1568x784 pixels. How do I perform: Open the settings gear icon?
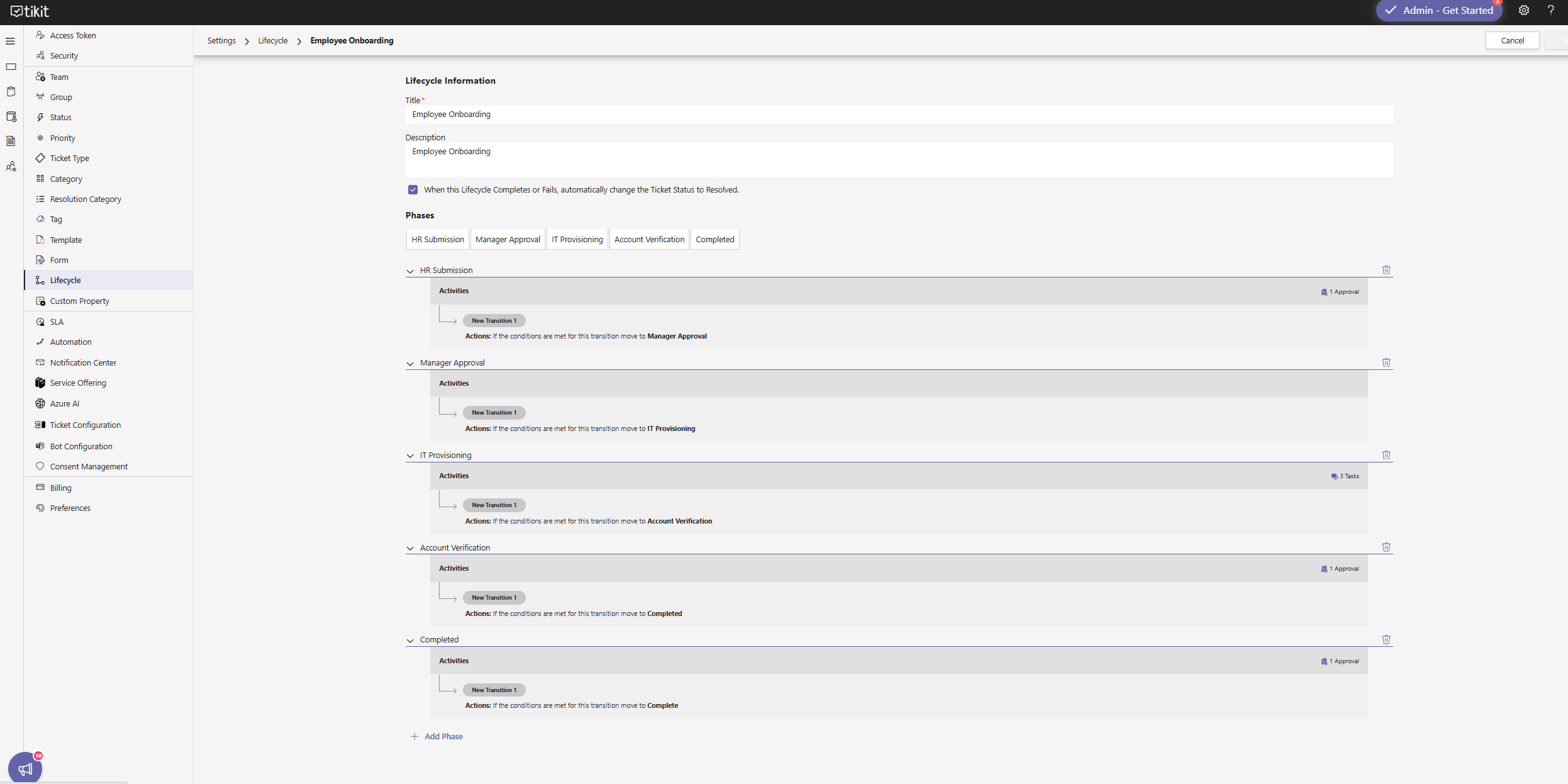1523,10
